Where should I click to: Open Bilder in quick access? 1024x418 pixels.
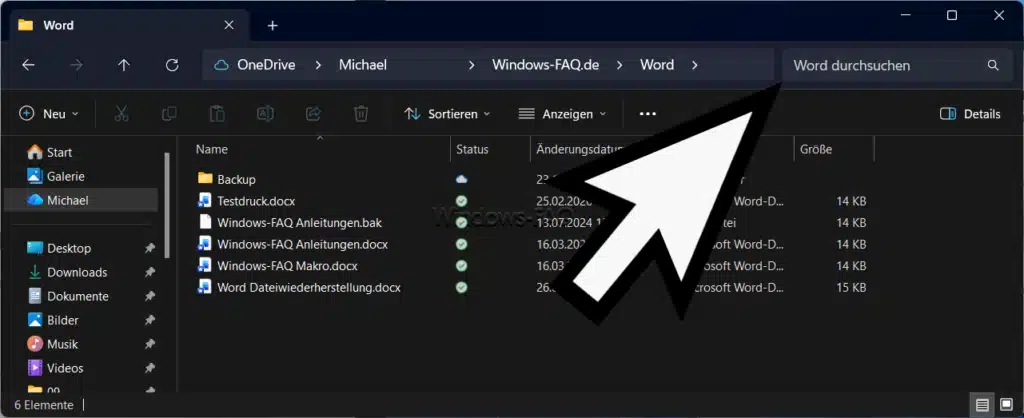click(62, 321)
